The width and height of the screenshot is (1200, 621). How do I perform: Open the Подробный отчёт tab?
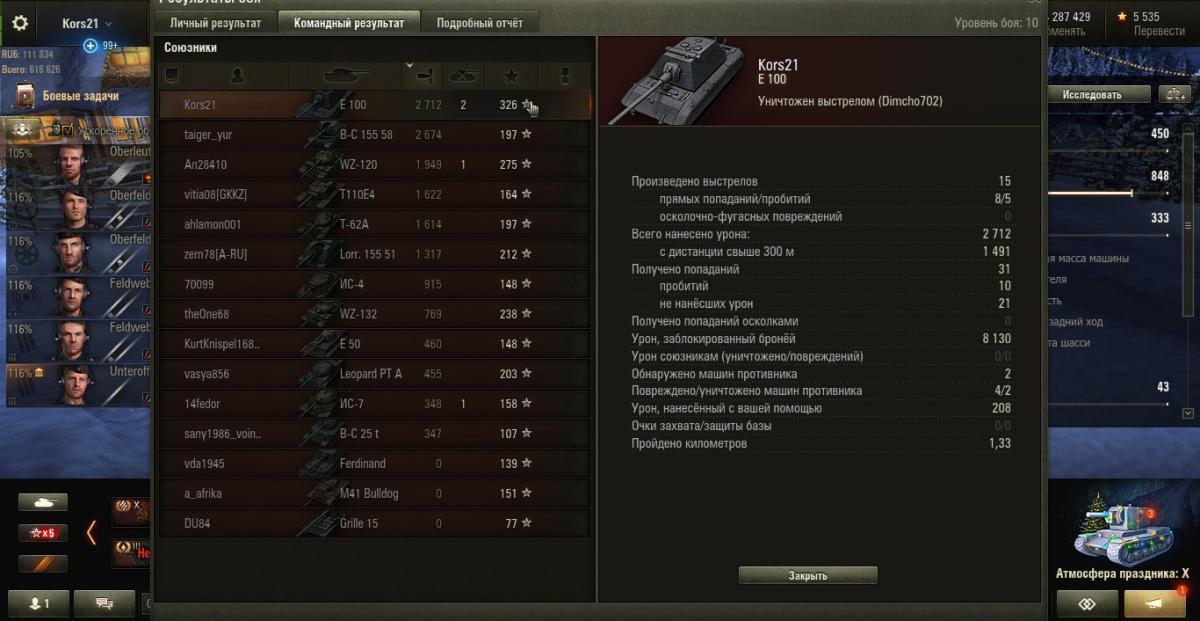pos(480,23)
